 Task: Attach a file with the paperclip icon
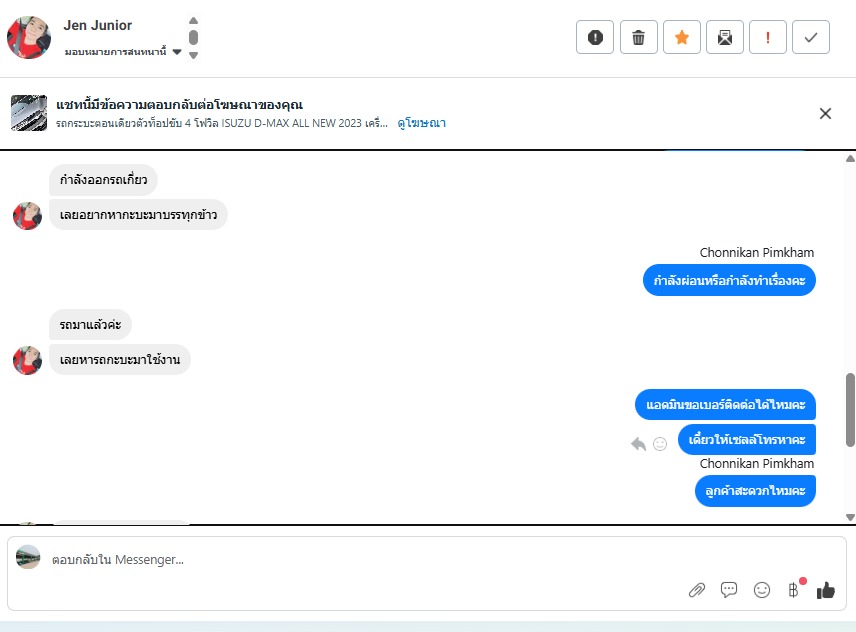coord(697,590)
